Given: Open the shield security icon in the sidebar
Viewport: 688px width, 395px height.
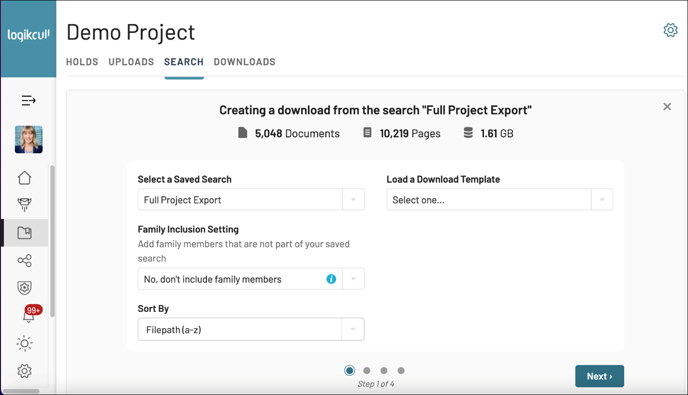Looking at the screenshot, I should (x=25, y=288).
